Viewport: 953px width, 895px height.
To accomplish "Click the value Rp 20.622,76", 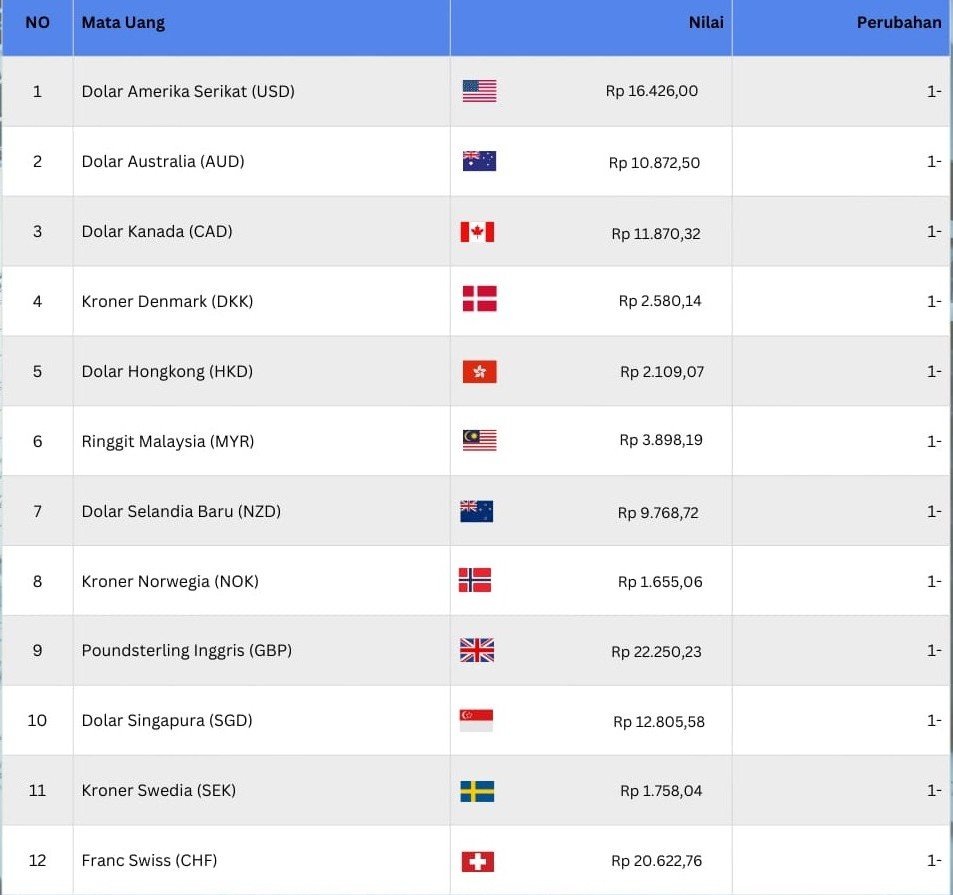I will point(656,861).
